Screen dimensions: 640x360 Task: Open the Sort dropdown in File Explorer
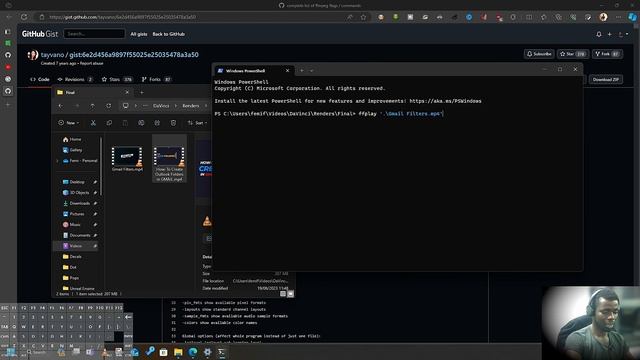pos(197,122)
